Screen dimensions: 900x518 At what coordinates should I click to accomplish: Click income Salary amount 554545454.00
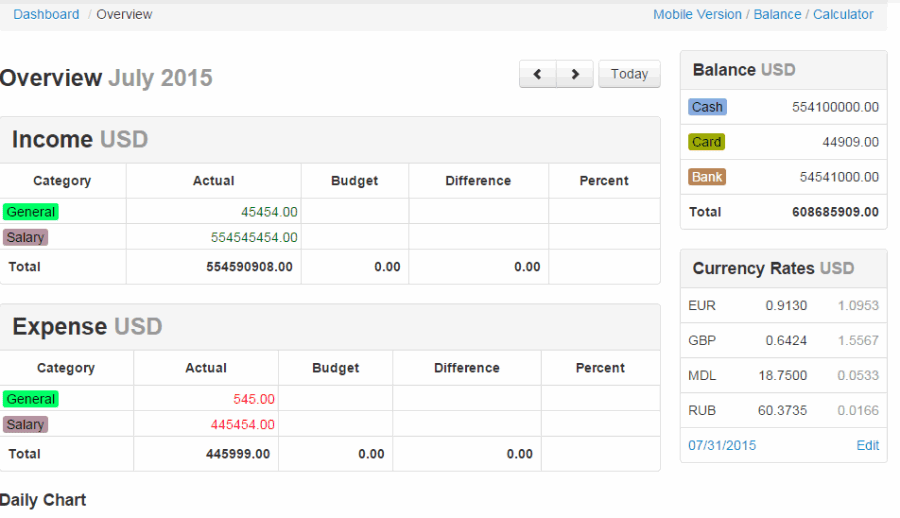(254, 238)
